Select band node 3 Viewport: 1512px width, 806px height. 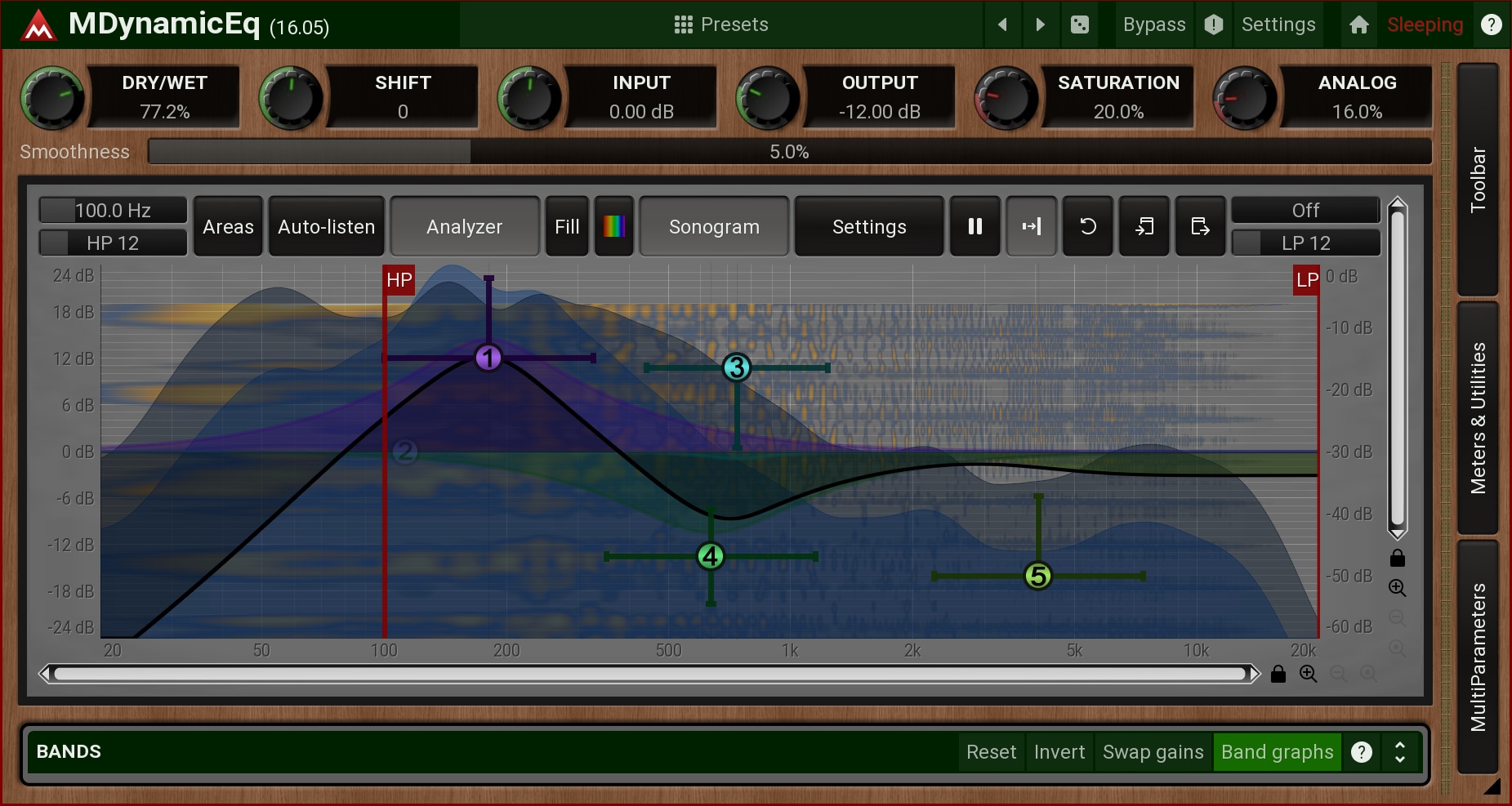tap(737, 367)
